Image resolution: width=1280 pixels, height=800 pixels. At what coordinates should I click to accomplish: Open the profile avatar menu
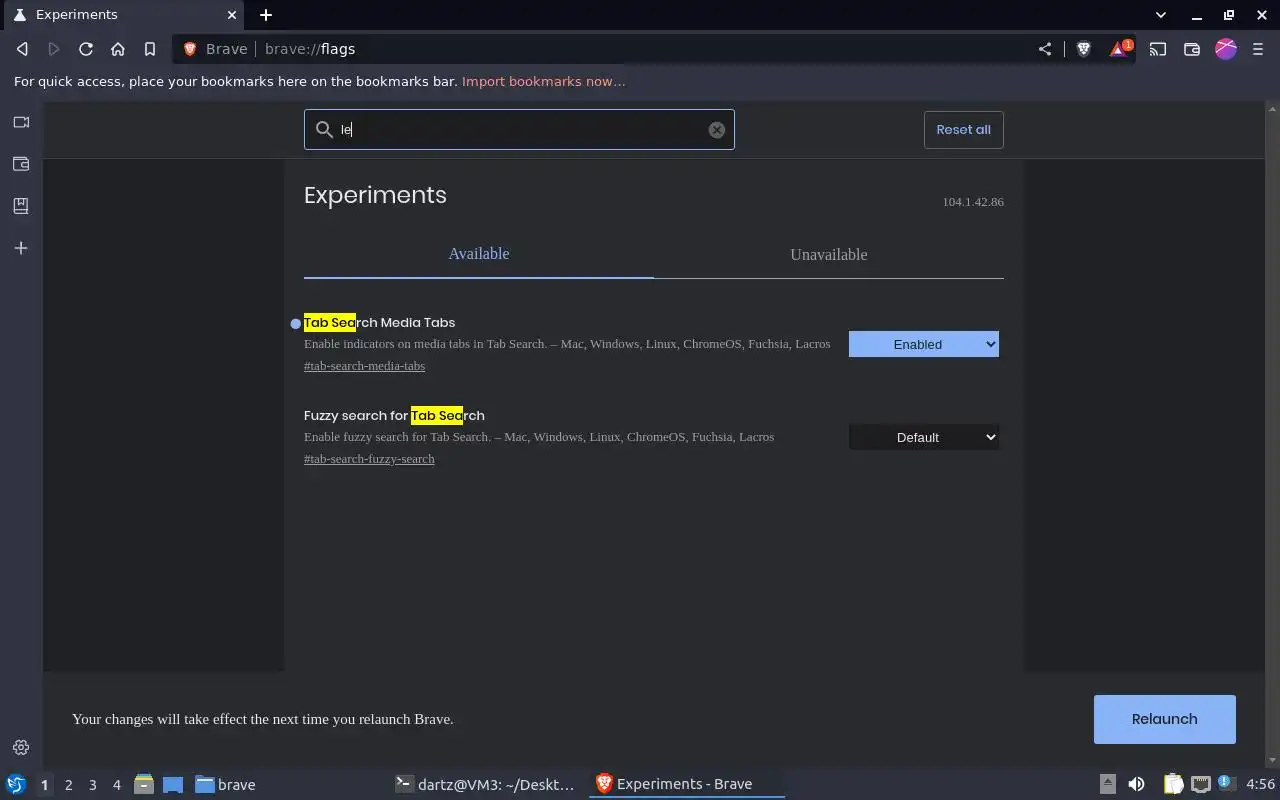pyautogui.click(x=1226, y=49)
